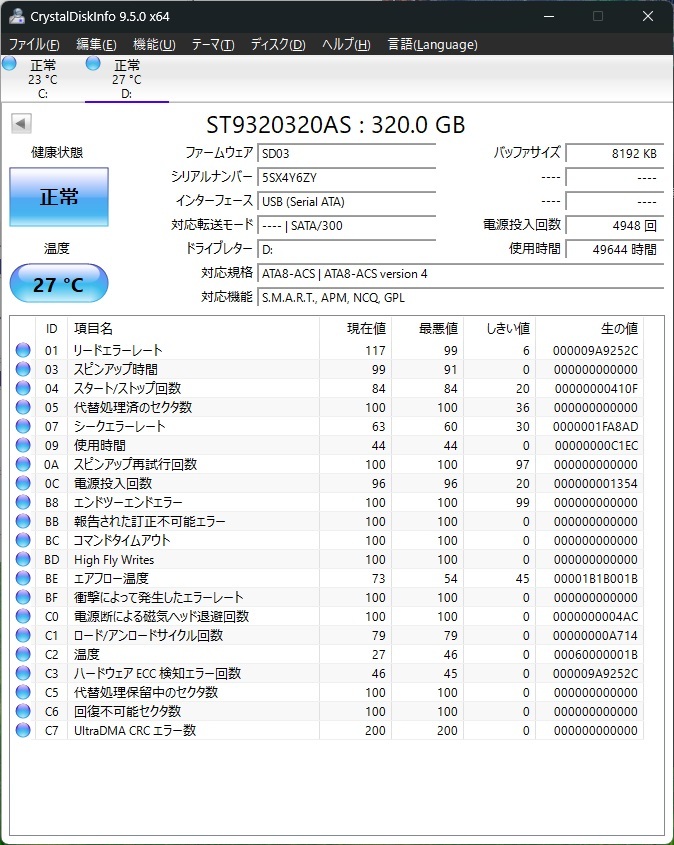674x845 pixels.
Task: Click power-on count field 4948 回
Action: [x=615, y=225]
